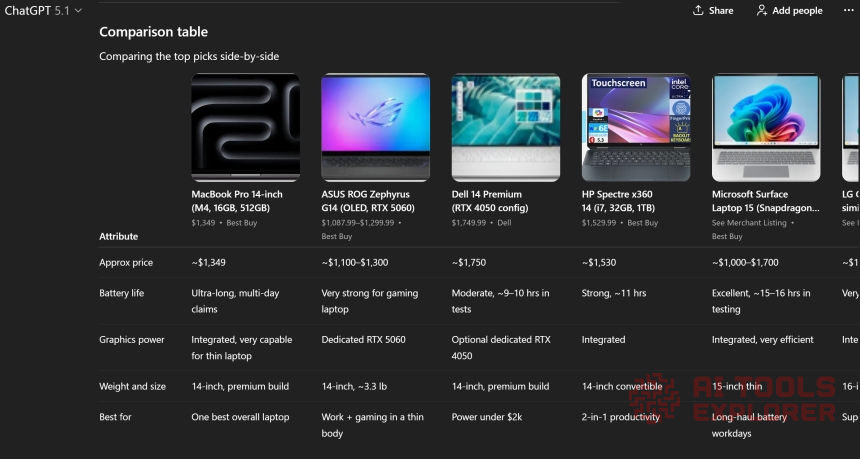The width and height of the screenshot is (860, 459).
Task: Click 'Optional dedicated RTX 4050' cell
Action: point(501,348)
